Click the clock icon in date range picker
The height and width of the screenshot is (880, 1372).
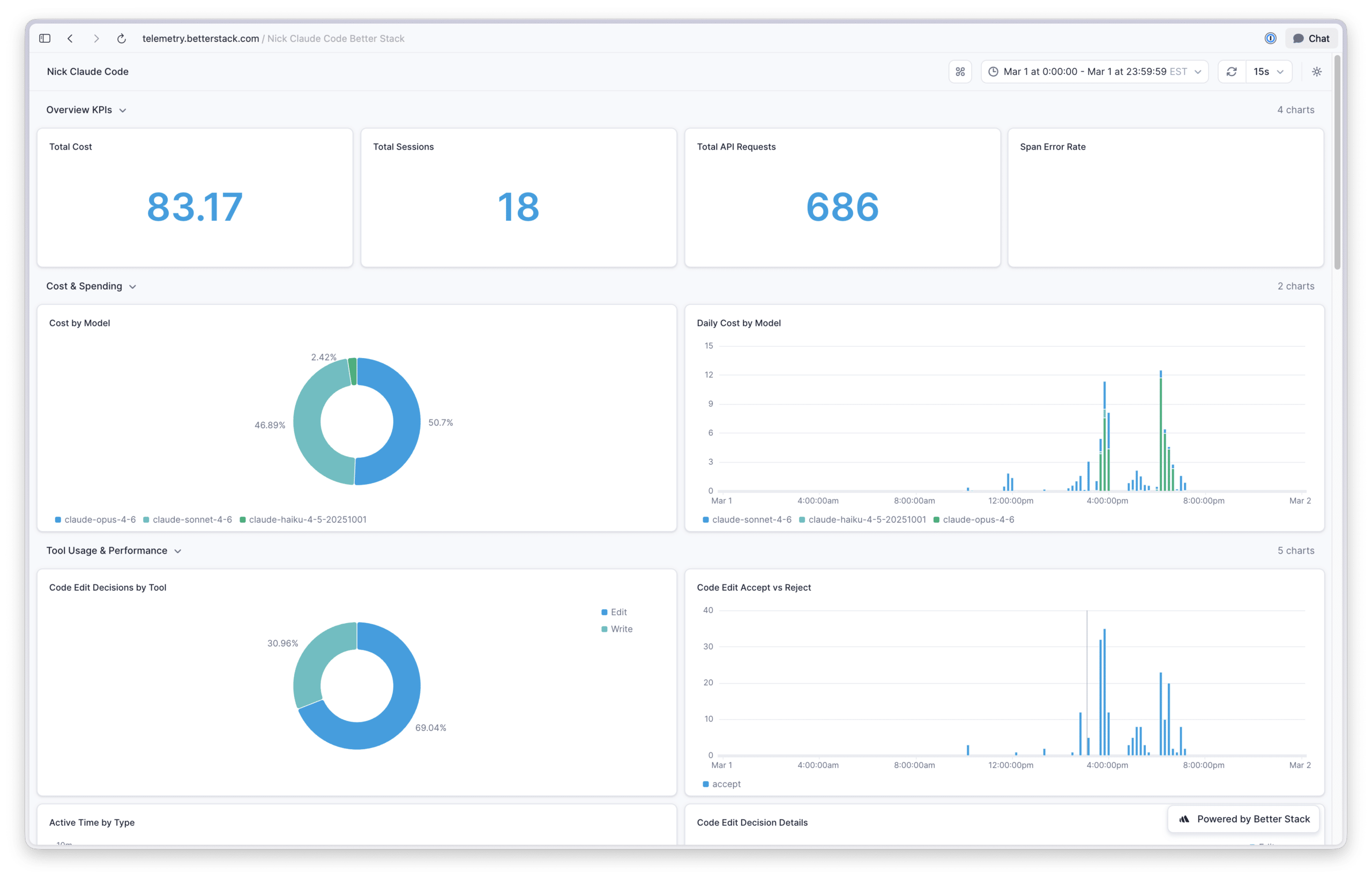pos(993,71)
